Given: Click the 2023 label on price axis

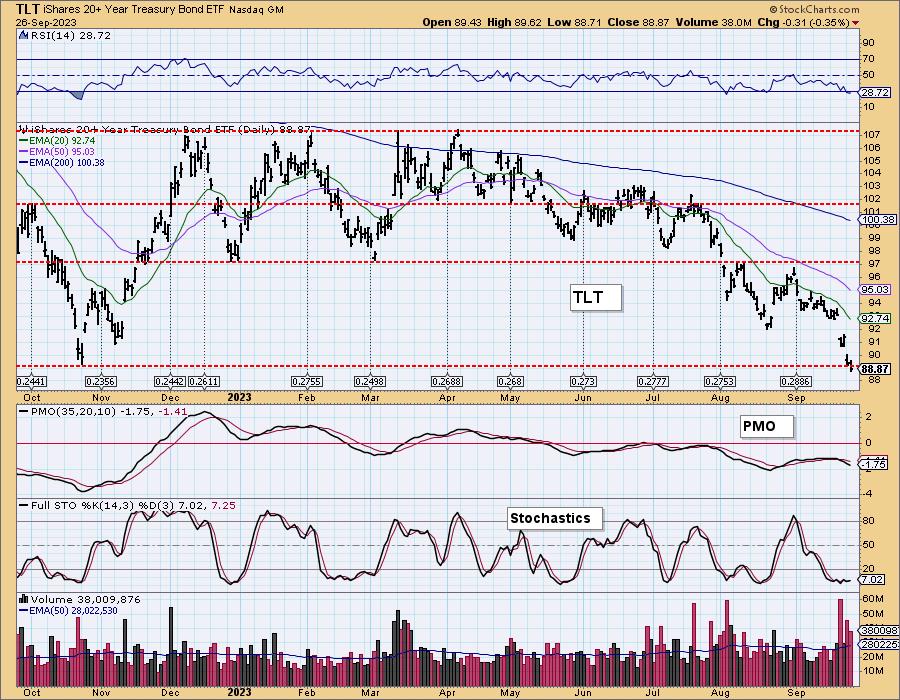Looking at the screenshot, I should pos(239,398).
